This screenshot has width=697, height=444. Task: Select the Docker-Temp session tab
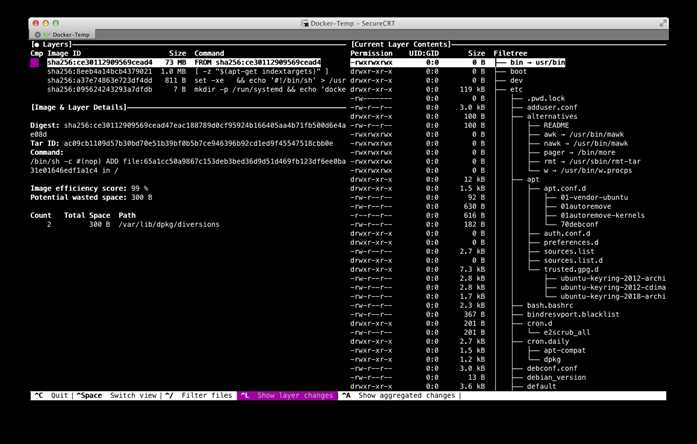pyautogui.click(x=63, y=34)
